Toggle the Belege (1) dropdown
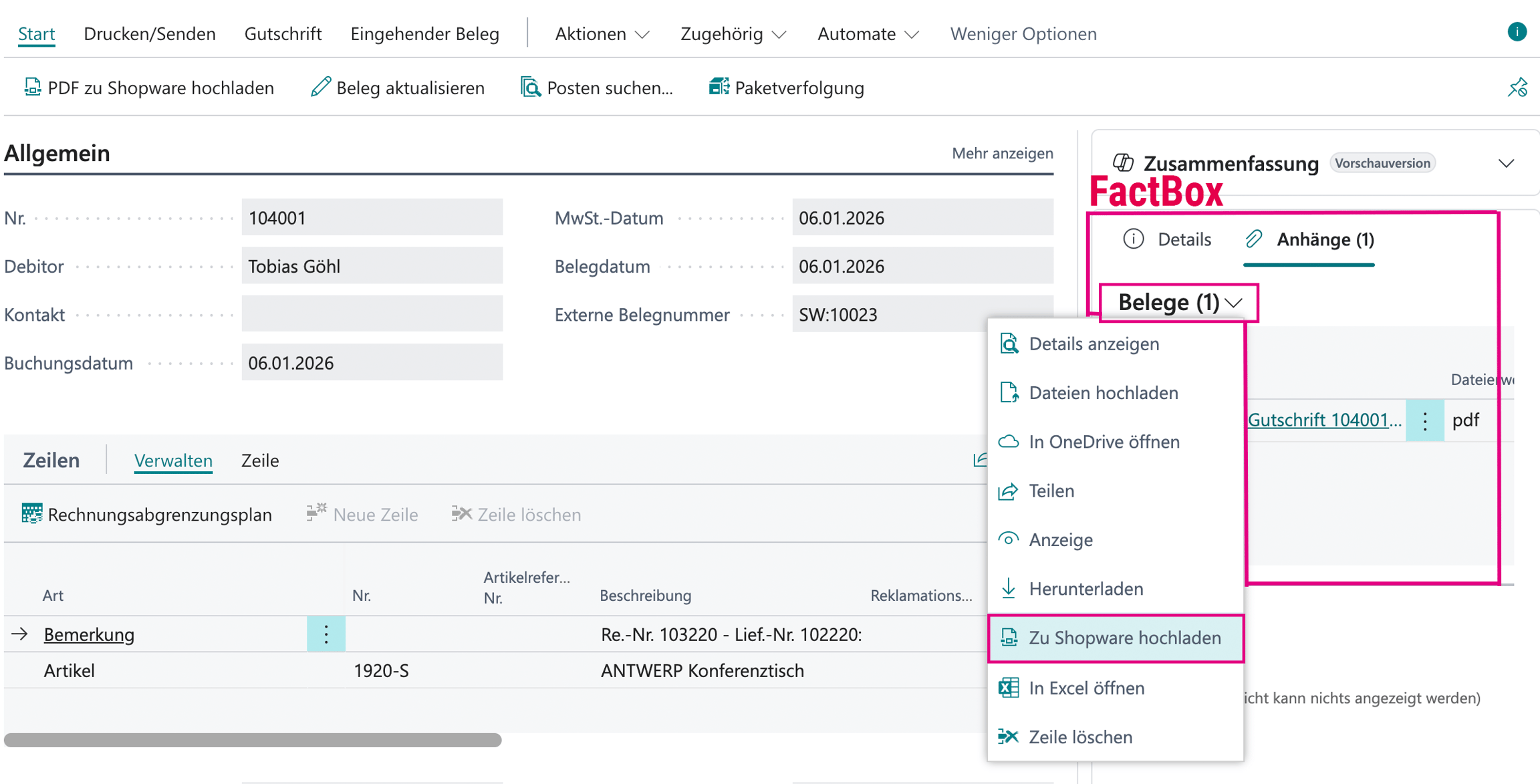The width and height of the screenshot is (1540, 784). coord(1180,303)
